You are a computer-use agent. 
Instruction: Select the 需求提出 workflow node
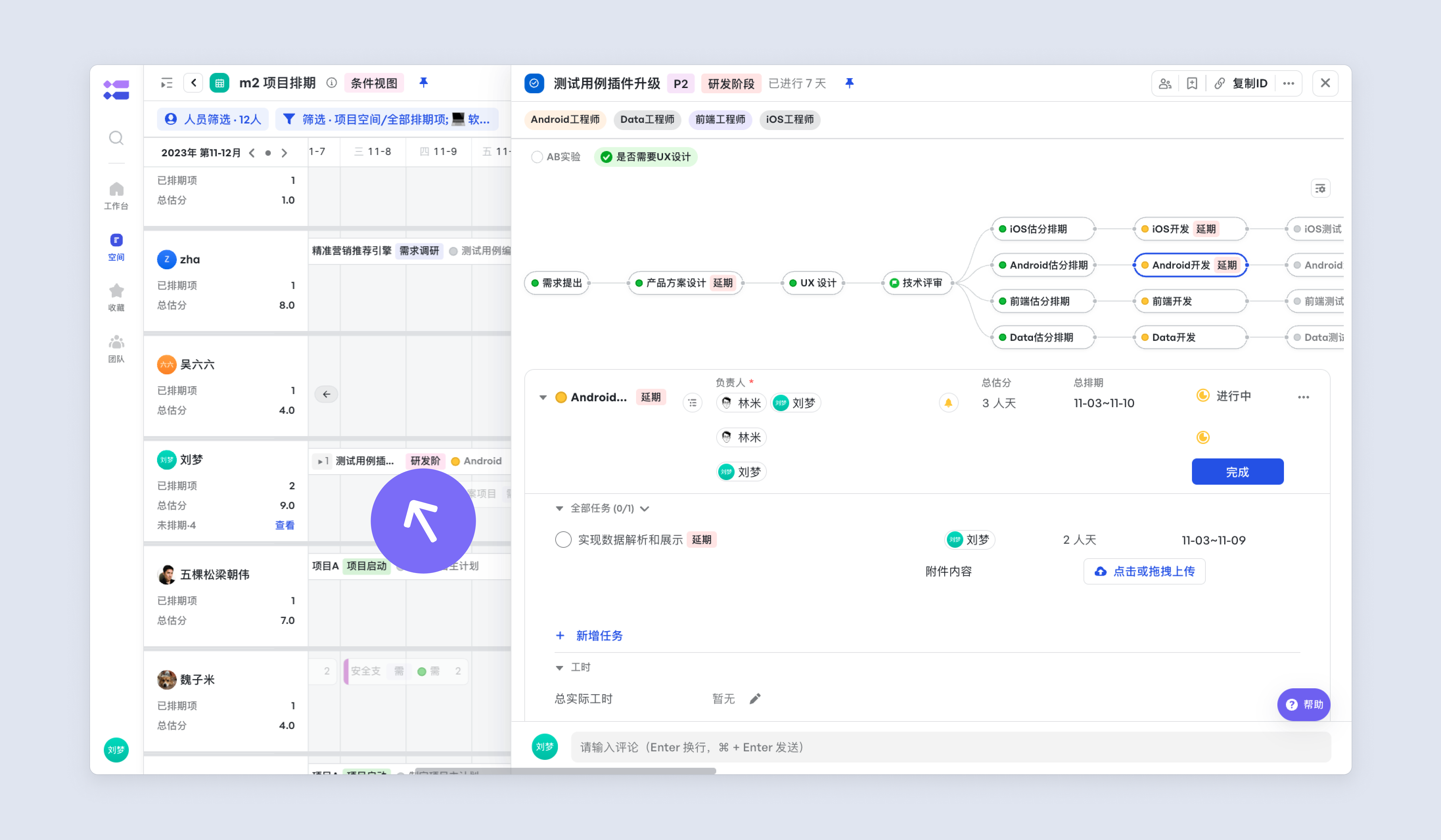click(556, 283)
